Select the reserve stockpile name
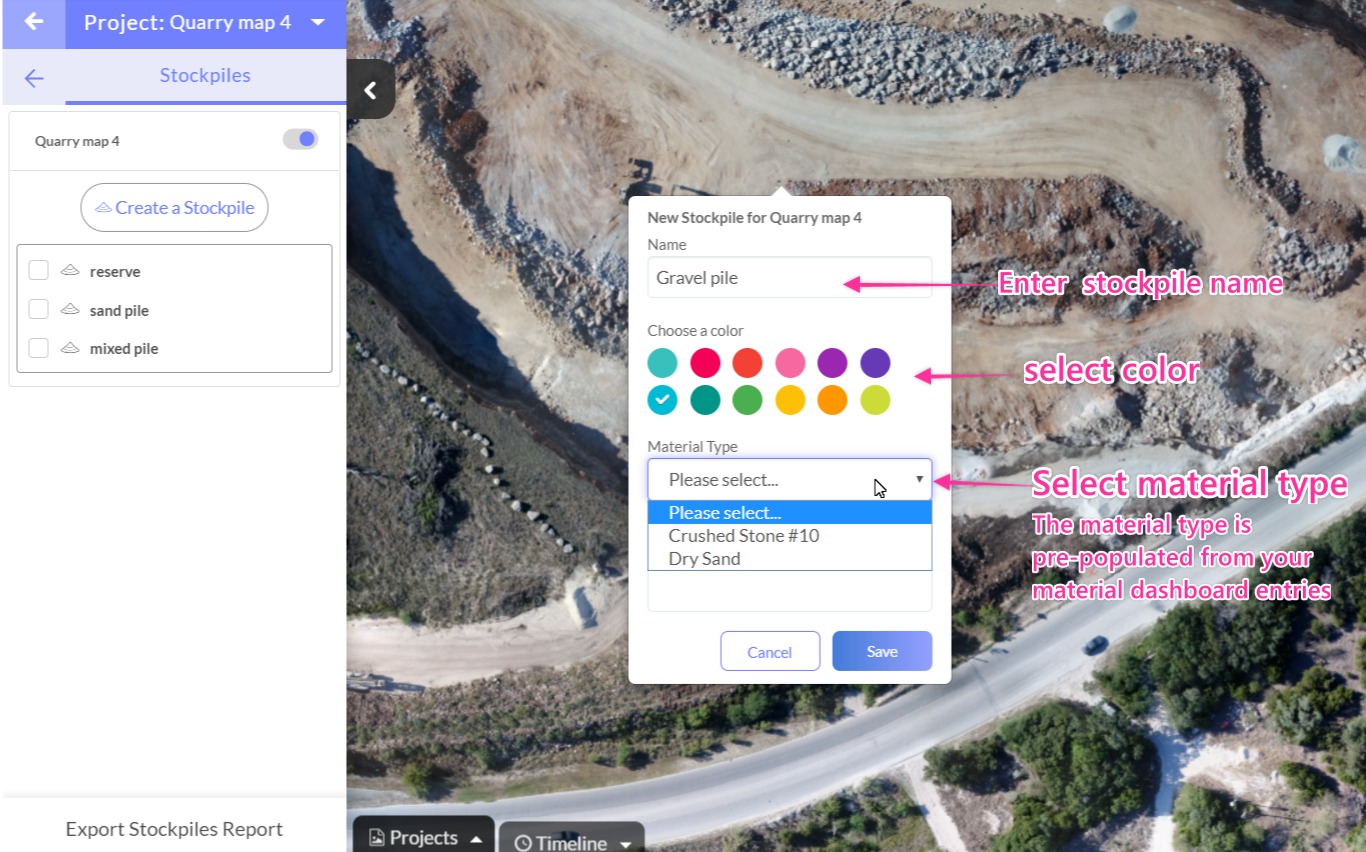This screenshot has width=1366, height=852. [115, 272]
